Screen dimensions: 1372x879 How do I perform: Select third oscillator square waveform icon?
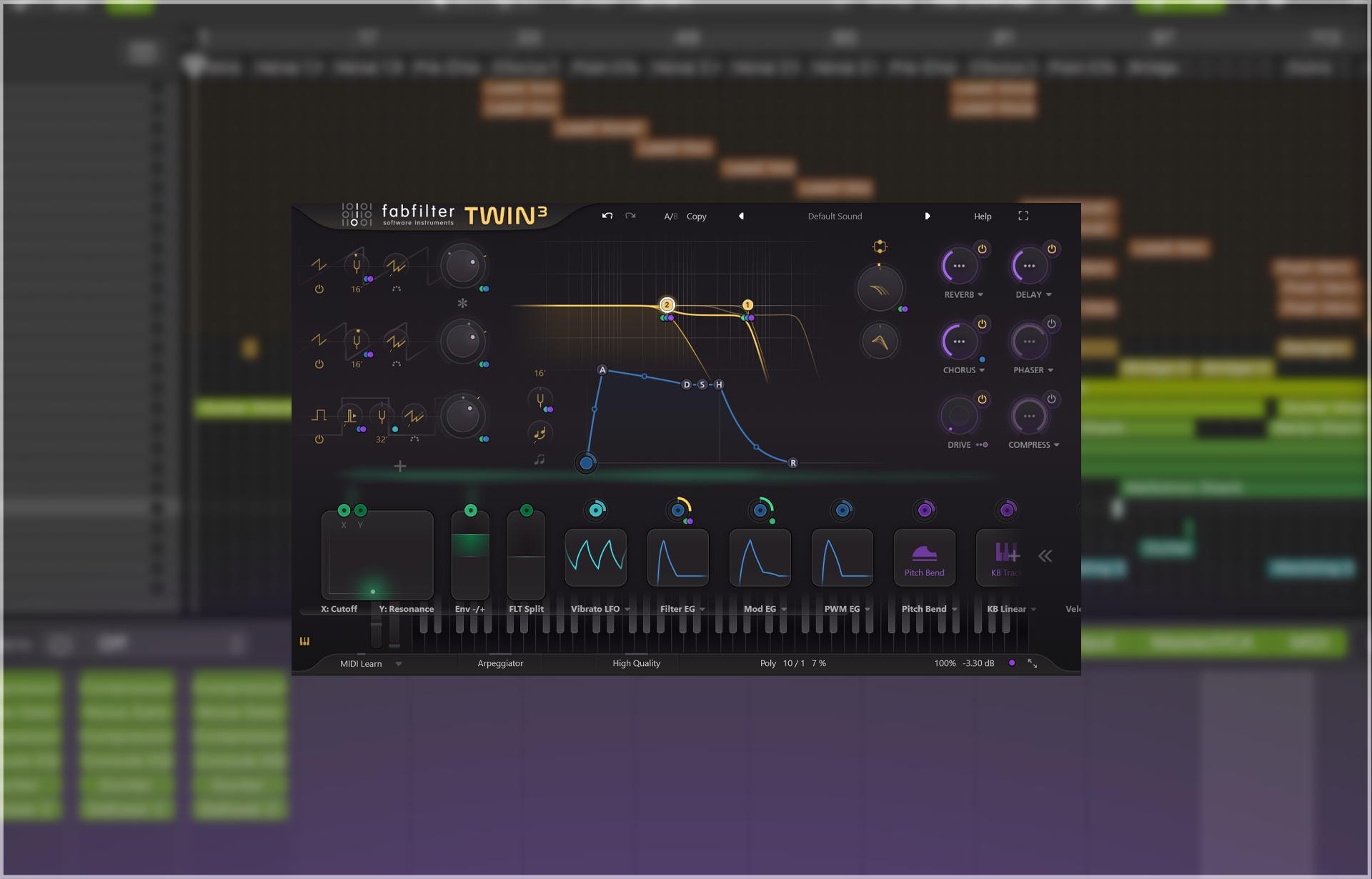tap(319, 415)
